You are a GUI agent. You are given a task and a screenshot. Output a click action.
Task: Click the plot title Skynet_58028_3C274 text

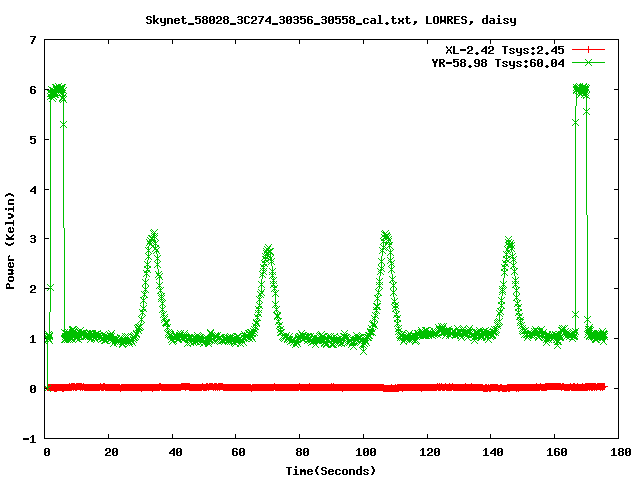331,20
